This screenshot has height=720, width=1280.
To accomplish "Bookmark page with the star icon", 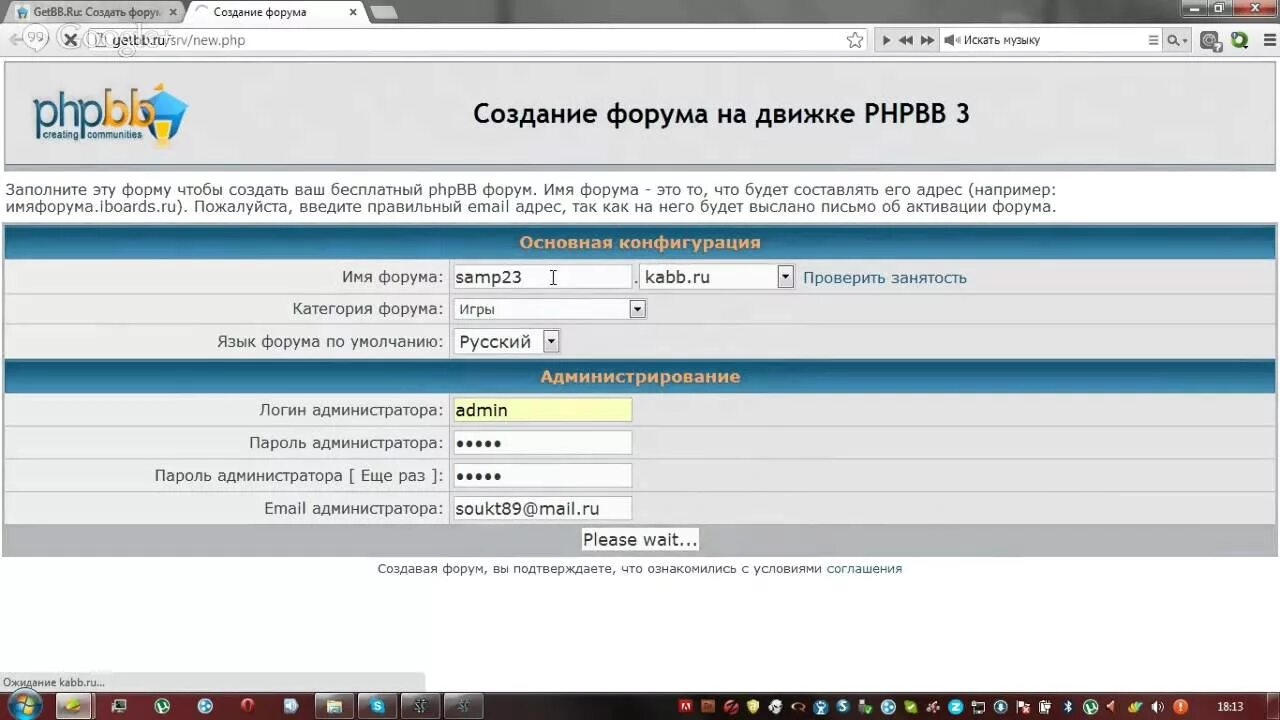I will [x=855, y=40].
